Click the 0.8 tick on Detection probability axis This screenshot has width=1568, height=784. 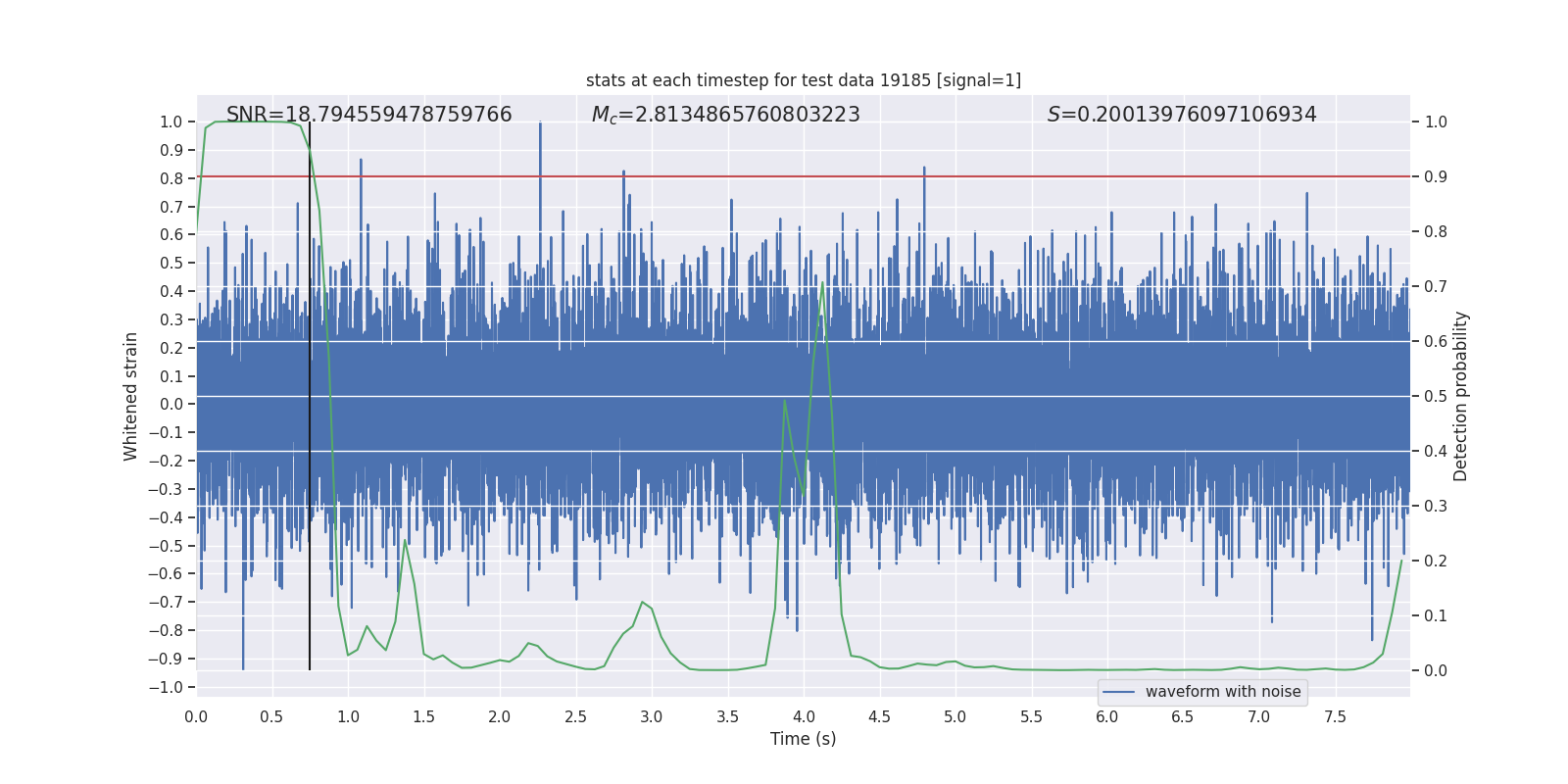1436,232
